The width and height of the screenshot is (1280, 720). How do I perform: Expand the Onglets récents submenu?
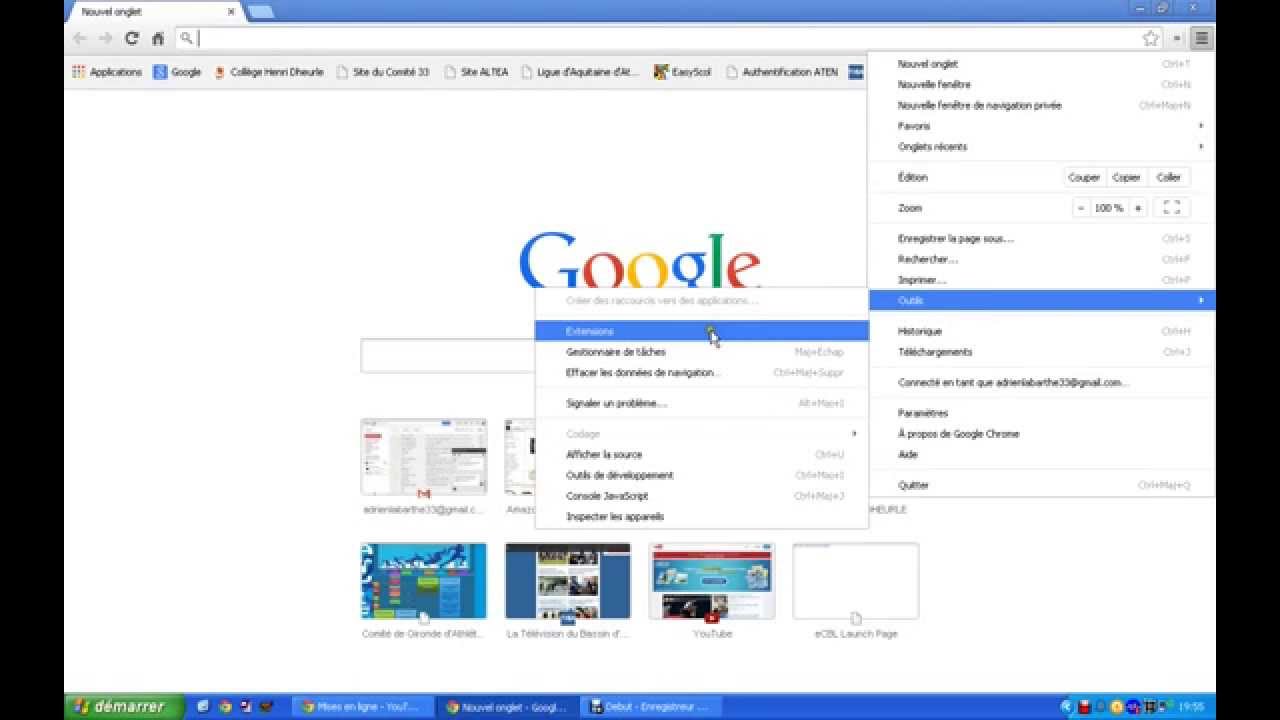1041,147
